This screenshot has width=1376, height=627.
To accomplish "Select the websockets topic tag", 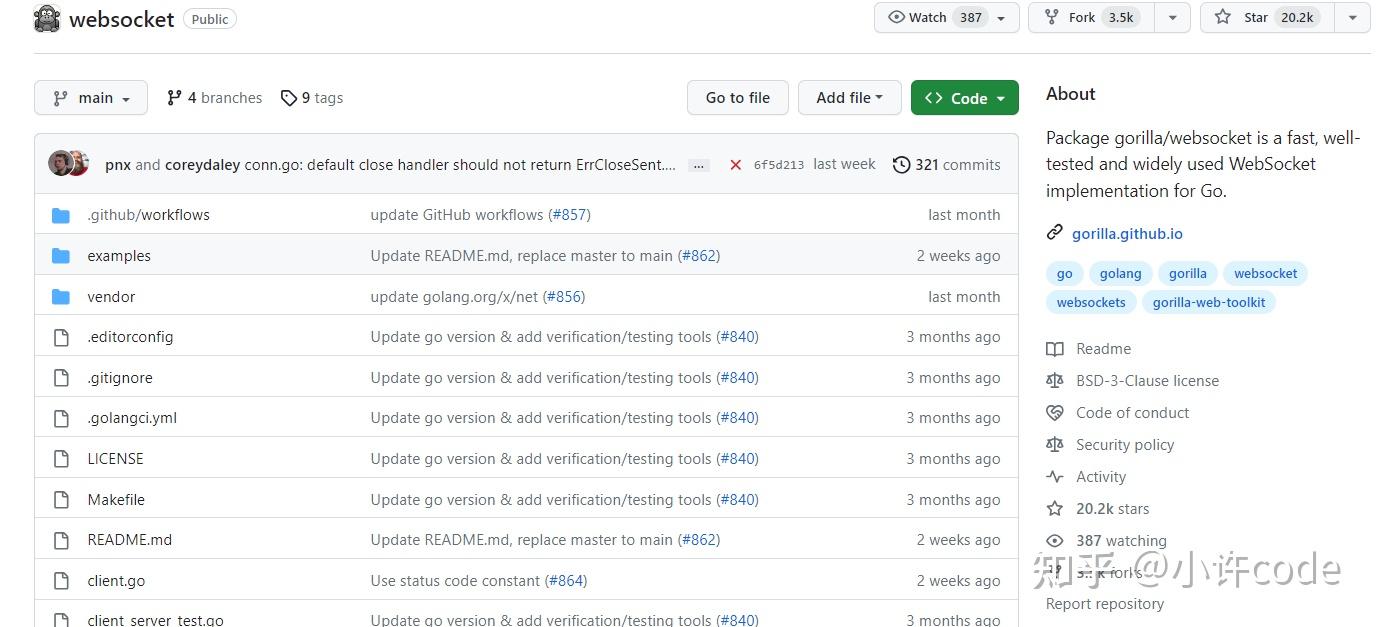I will click(x=1091, y=302).
